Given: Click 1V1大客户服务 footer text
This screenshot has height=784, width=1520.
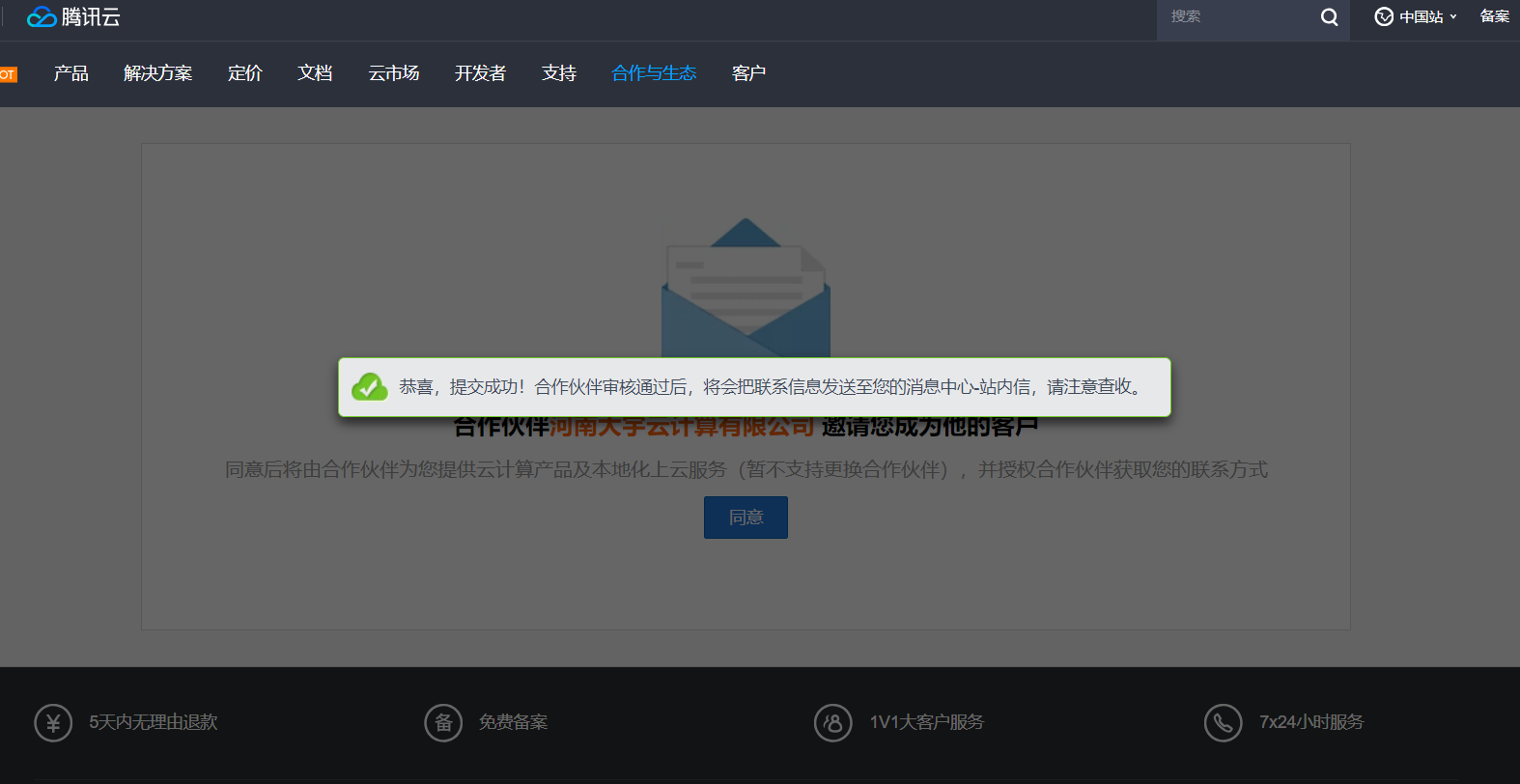Looking at the screenshot, I should 927,722.
